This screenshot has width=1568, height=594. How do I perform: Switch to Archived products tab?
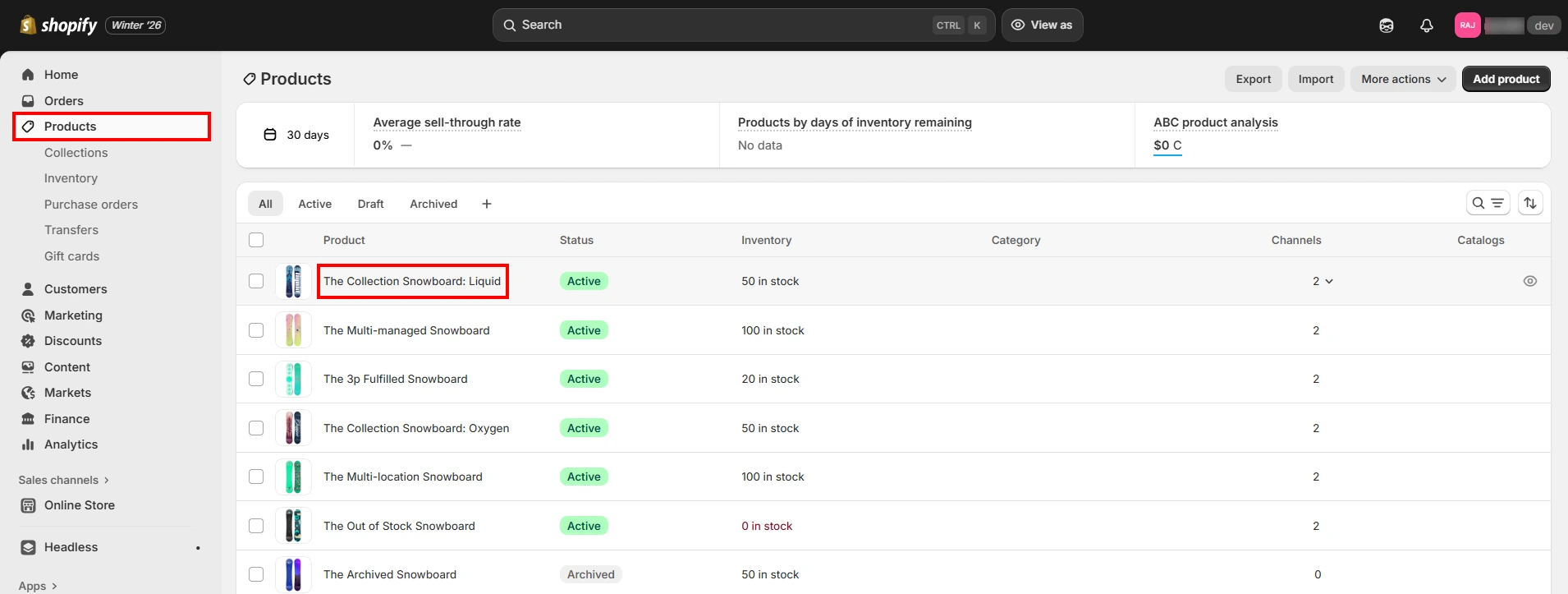pyautogui.click(x=433, y=204)
